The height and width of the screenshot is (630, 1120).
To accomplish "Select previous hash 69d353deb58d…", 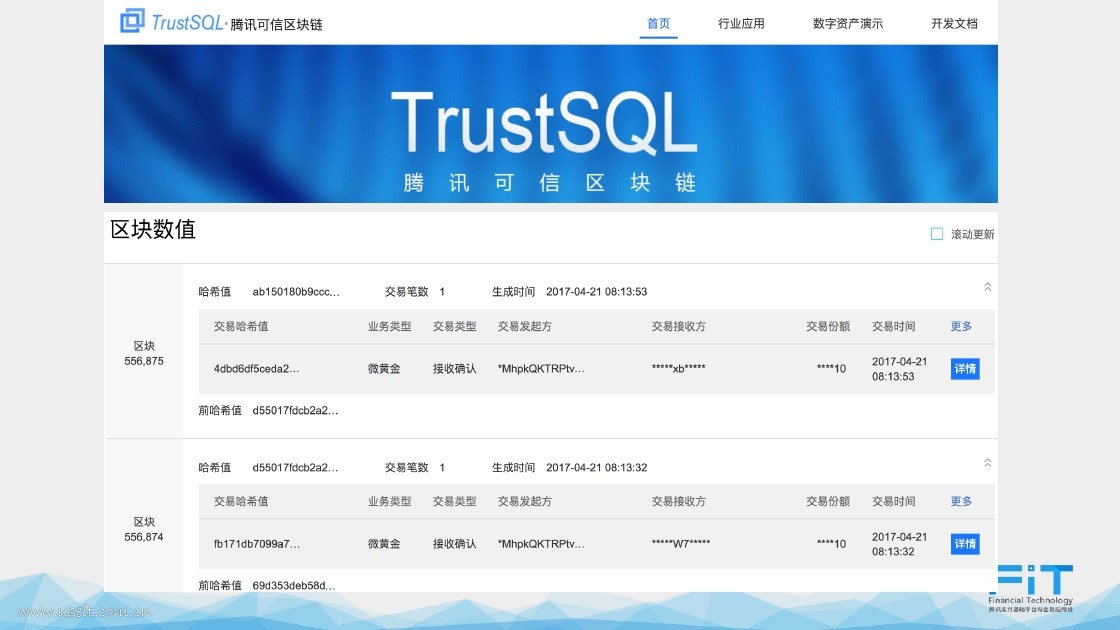I will [x=294, y=585].
